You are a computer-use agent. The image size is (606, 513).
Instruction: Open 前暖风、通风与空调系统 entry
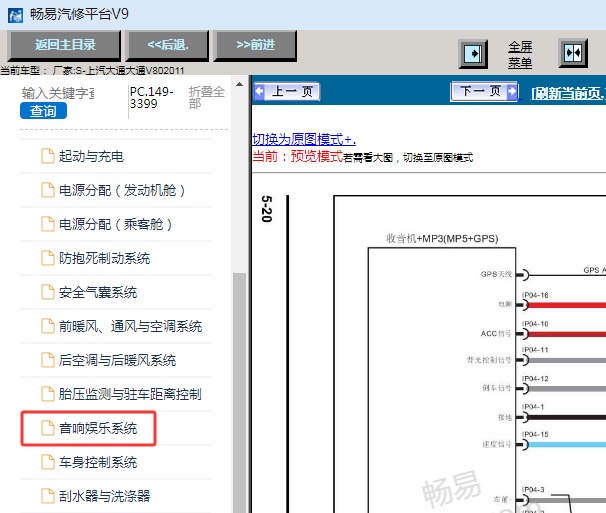tap(130, 326)
